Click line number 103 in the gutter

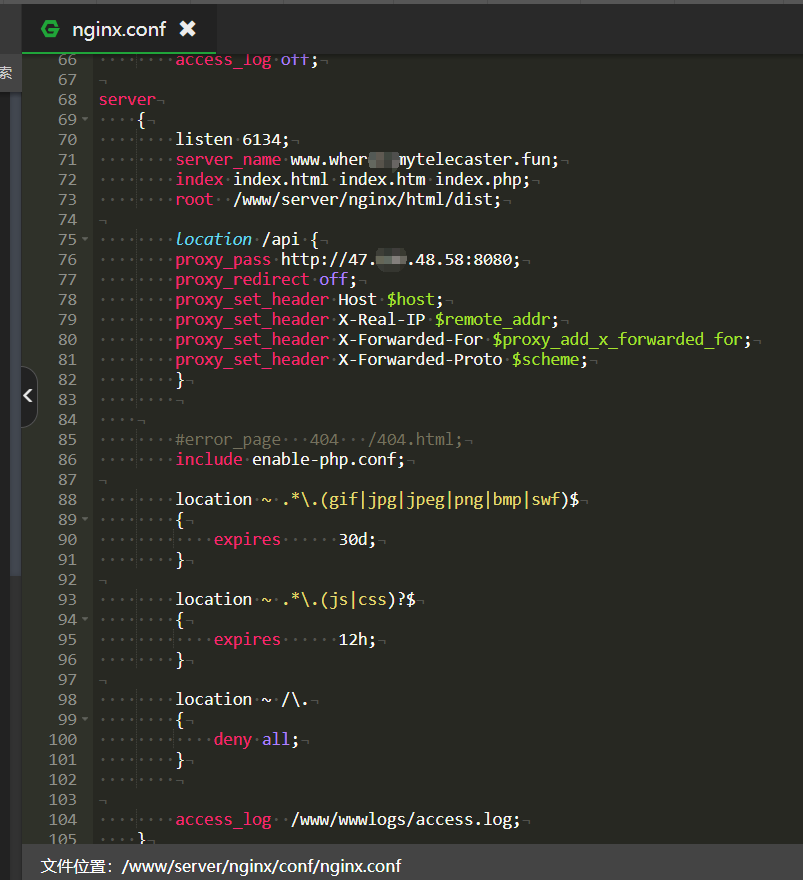[x=63, y=799]
